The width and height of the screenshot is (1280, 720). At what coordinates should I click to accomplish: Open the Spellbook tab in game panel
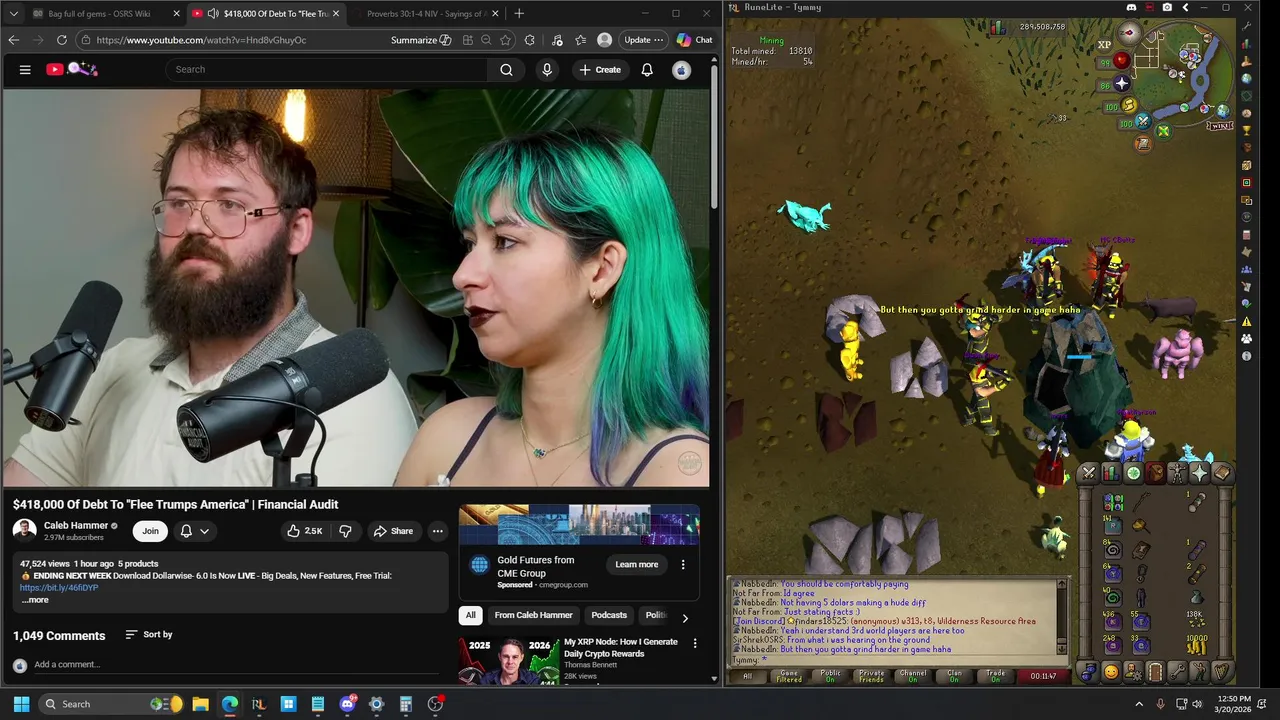coord(1222,473)
